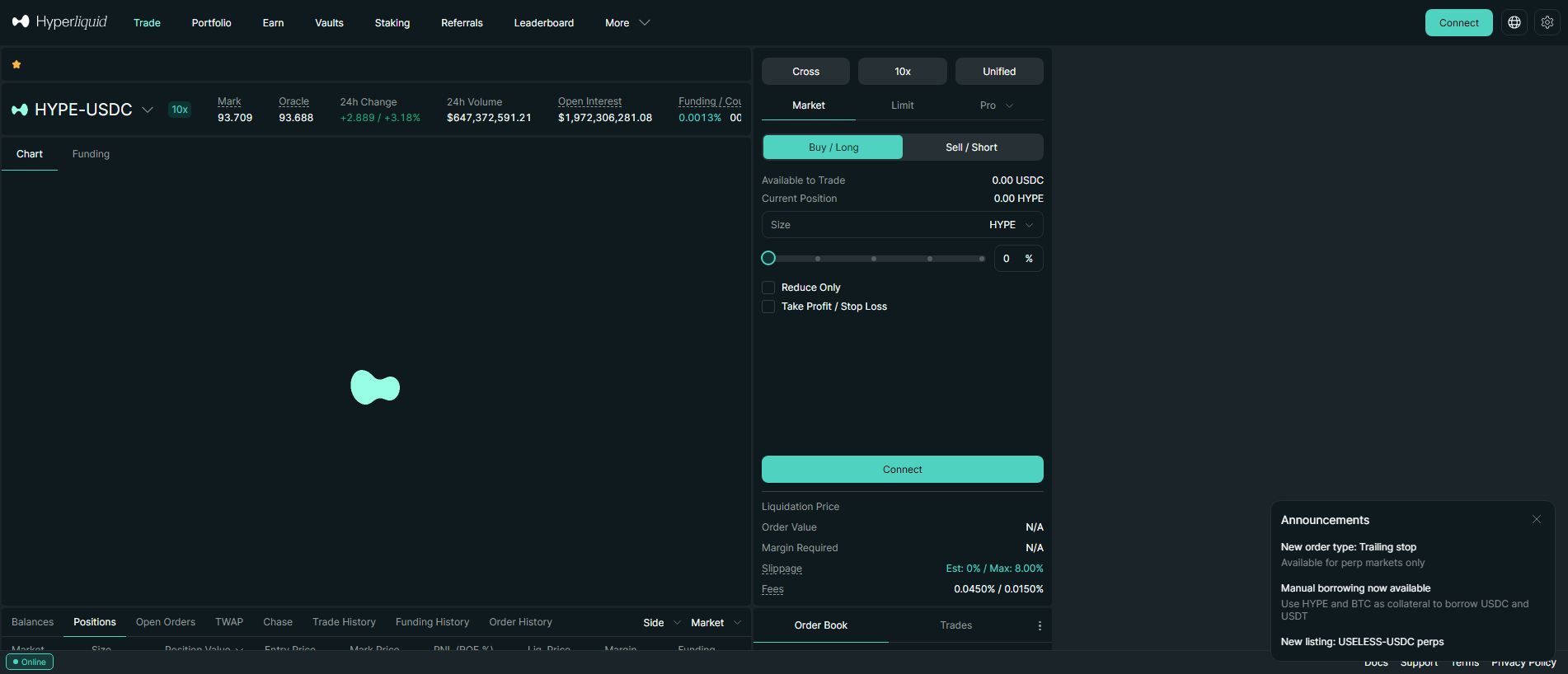Viewport: 1568px width, 674px height.
Task: Click the 10x leverage badge near HYPE-USDC
Action: pyautogui.click(x=180, y=110)
